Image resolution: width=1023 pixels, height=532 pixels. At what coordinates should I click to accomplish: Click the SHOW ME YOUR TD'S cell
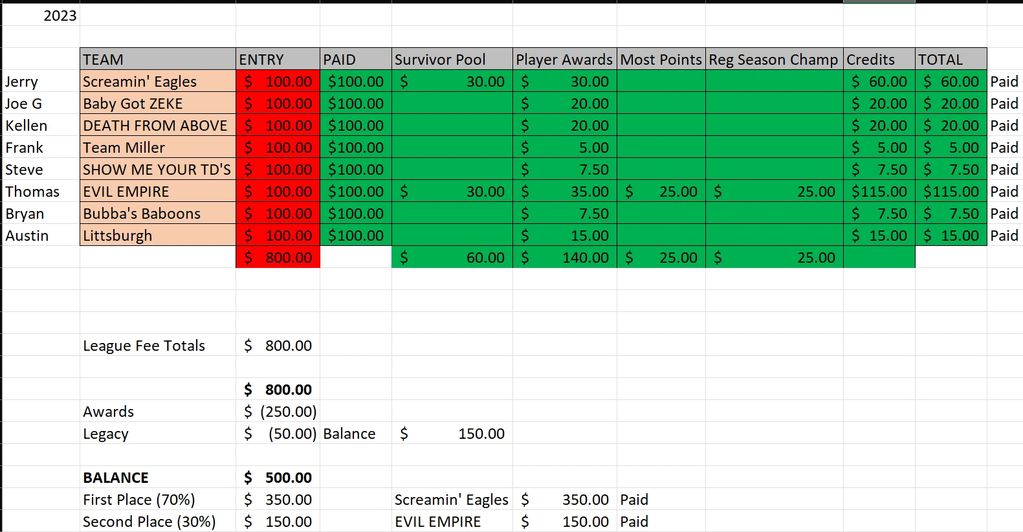click(x=158, y=170)
